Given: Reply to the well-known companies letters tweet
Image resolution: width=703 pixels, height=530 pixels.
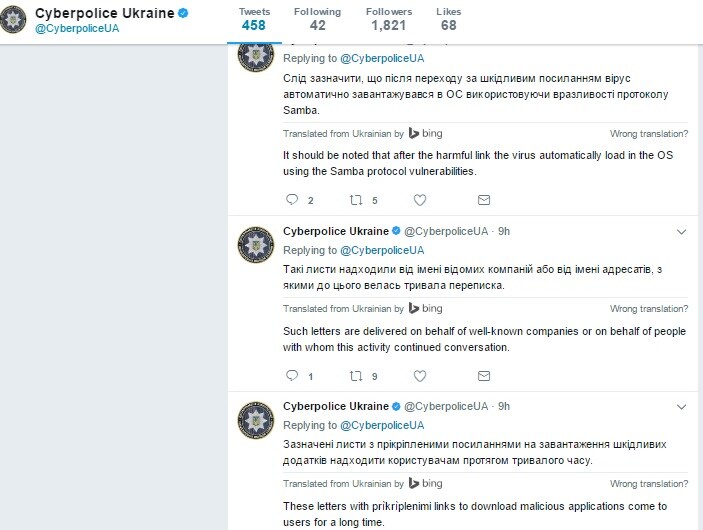Looking at the screenshot, I should [x=292, y=375].
